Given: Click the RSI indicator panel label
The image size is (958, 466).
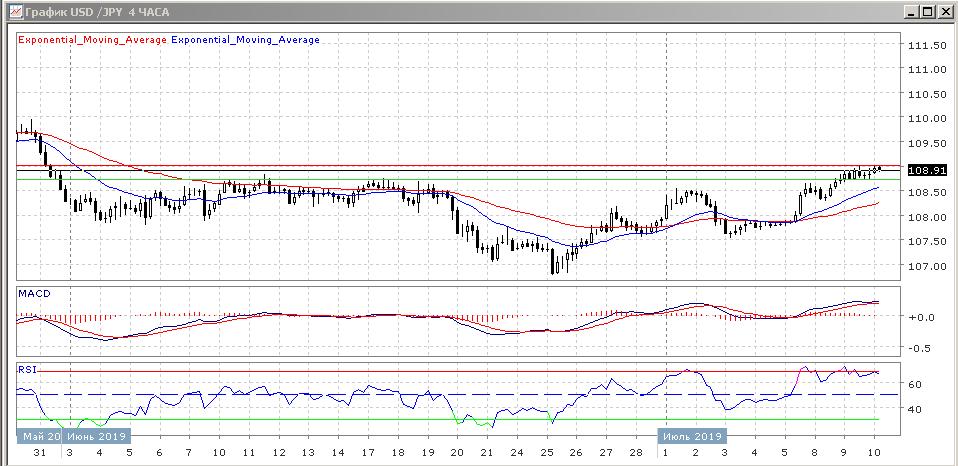Looking at the screenshot, I should (x=26, y=369).
